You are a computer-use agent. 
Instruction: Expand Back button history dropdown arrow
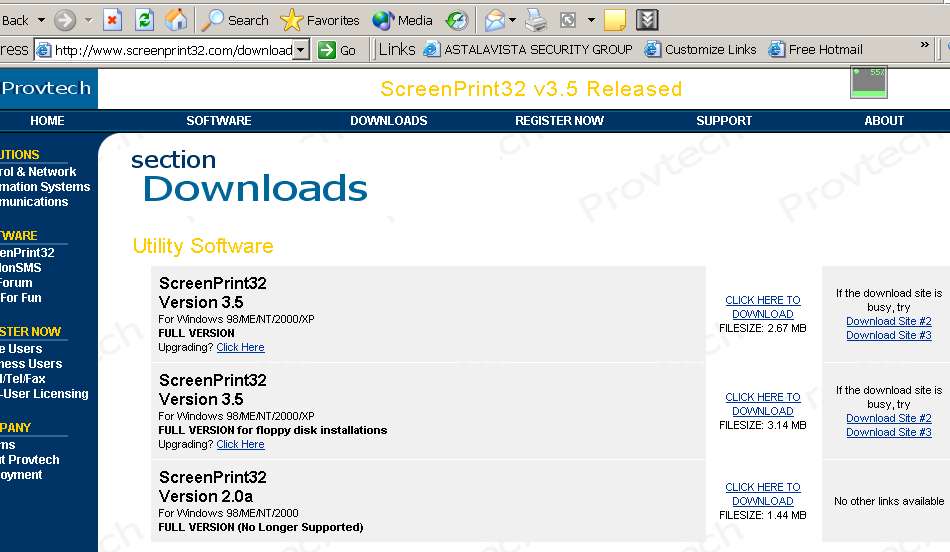pyautogui.click(x=41, y=21)
